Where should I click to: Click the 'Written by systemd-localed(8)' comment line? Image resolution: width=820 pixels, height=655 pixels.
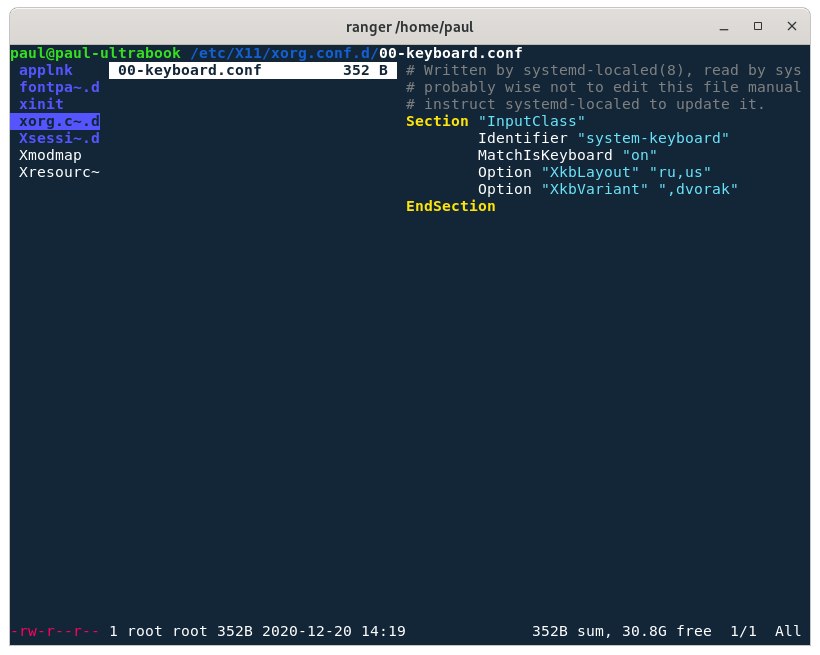tap(603, 70)
